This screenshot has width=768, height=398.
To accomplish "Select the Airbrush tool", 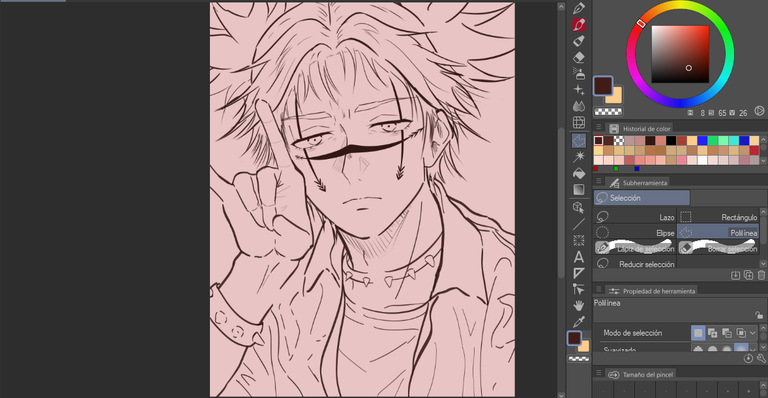I will tap(578, 41).
